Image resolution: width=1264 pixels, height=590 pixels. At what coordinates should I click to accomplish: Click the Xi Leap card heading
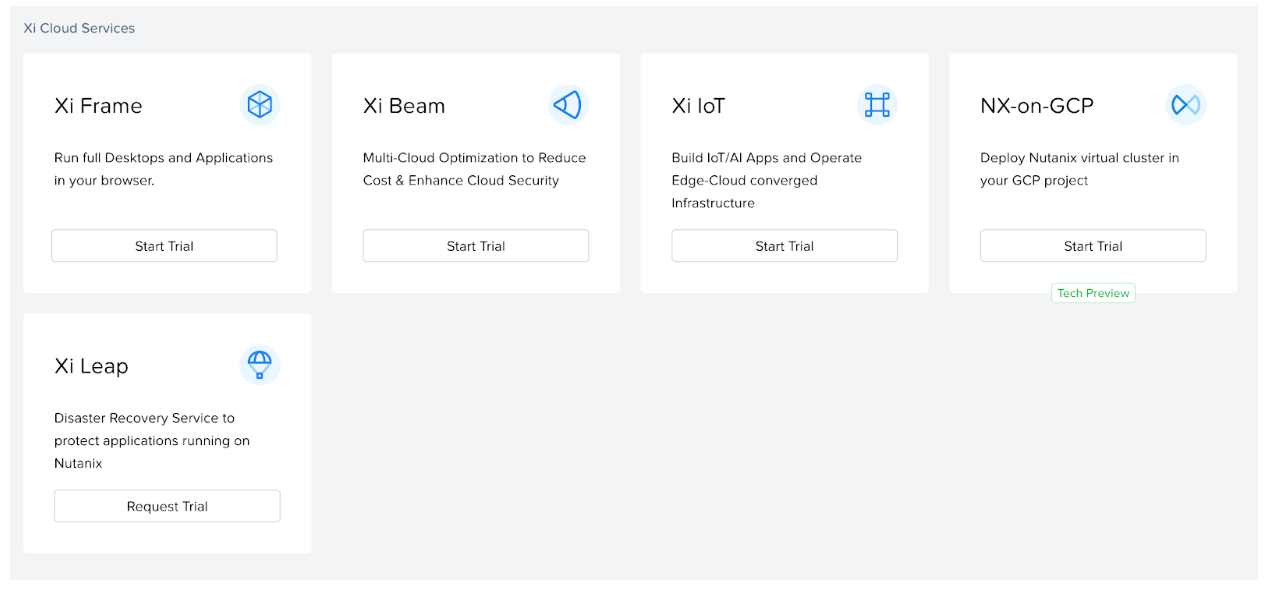[x=91, y=366]
